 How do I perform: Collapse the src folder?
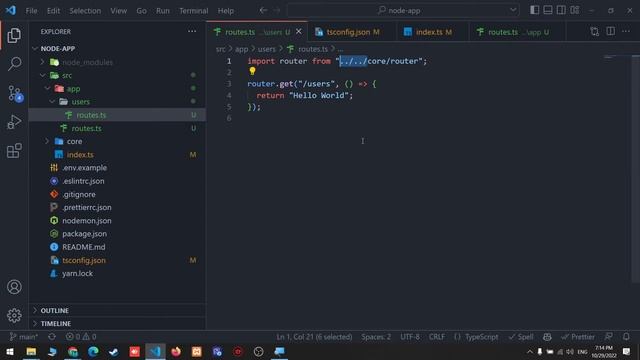(43, 75)
